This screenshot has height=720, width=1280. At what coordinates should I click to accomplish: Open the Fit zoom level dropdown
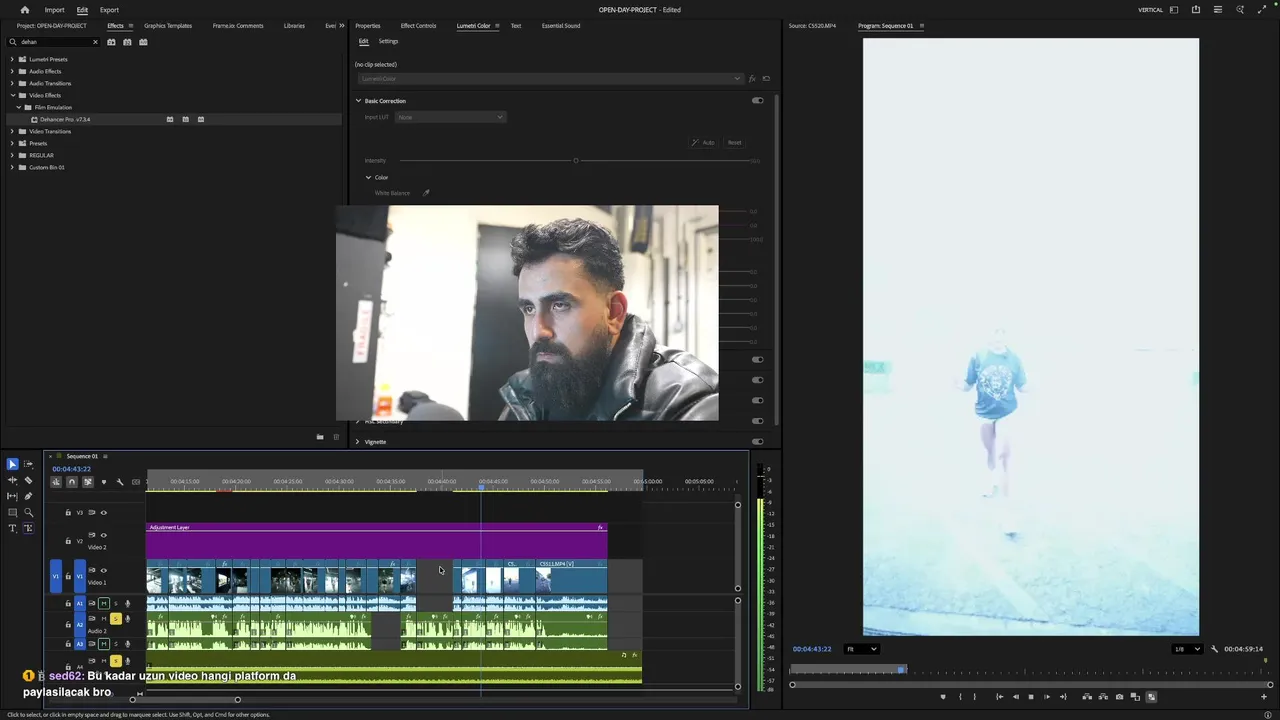click(862, 649)
